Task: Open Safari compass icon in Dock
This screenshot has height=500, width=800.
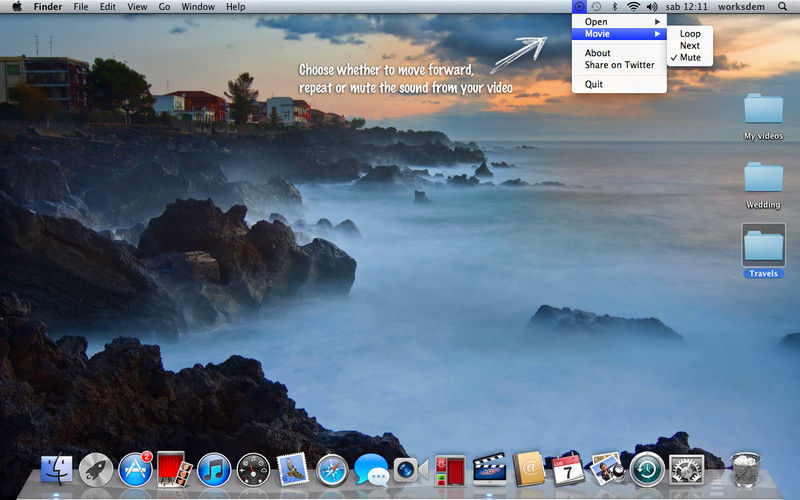Action: point(332,470)
